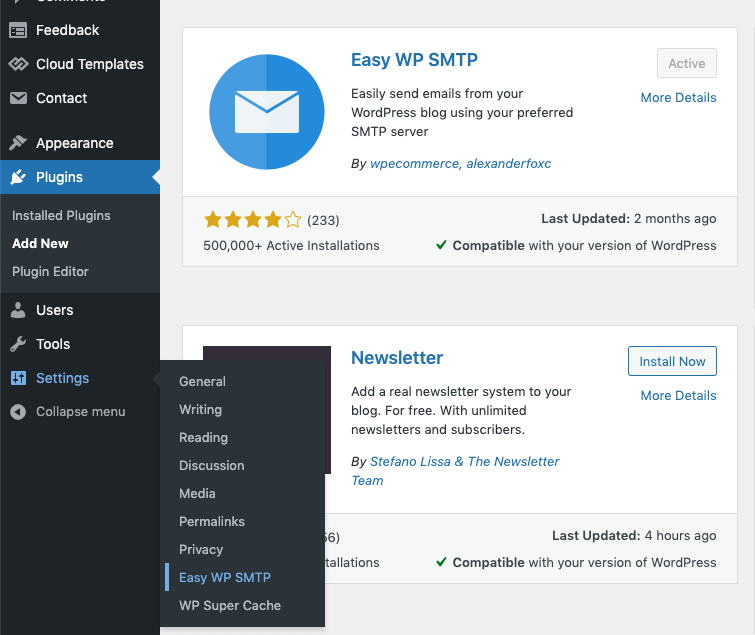
Task: Click Easy WP SMTP compatibility checkmark
Action: 441,245
